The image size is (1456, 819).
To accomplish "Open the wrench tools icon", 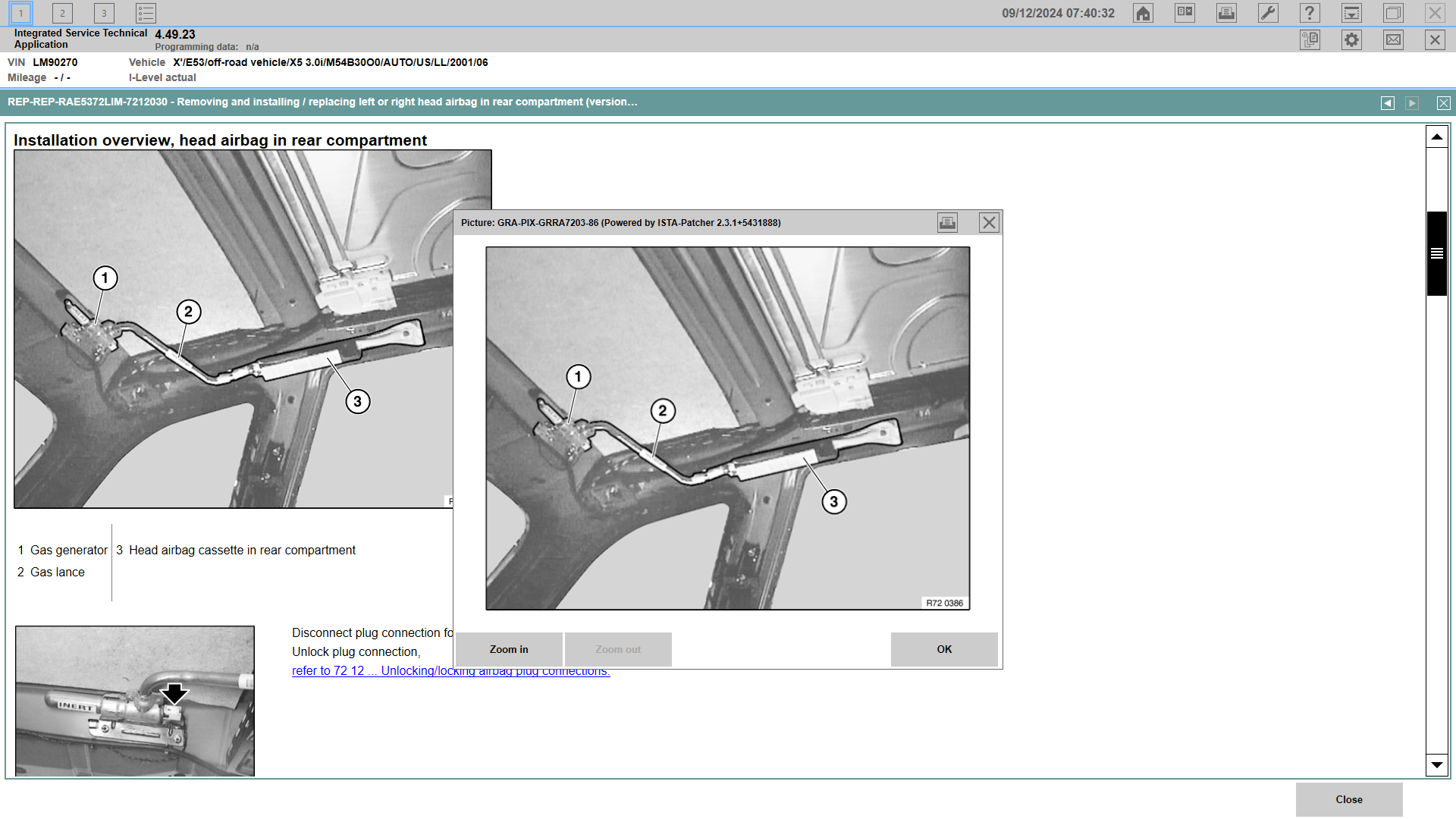I will click(x=1268, y=13).
